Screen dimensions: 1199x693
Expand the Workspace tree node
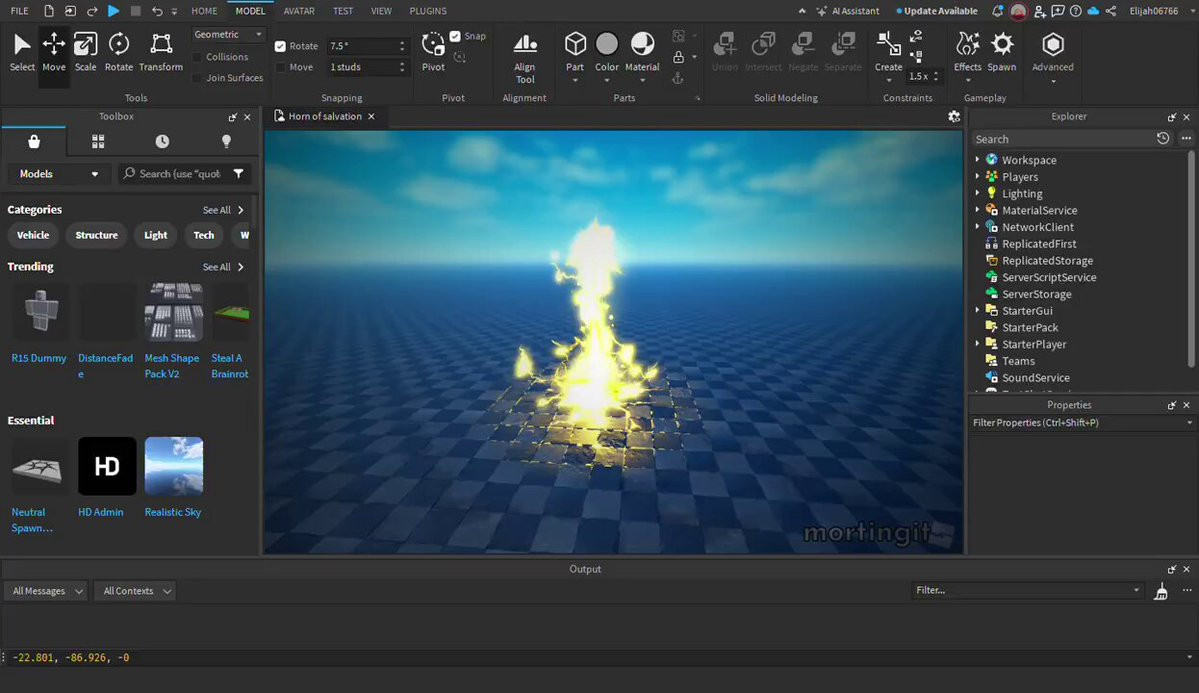point(977,160)
